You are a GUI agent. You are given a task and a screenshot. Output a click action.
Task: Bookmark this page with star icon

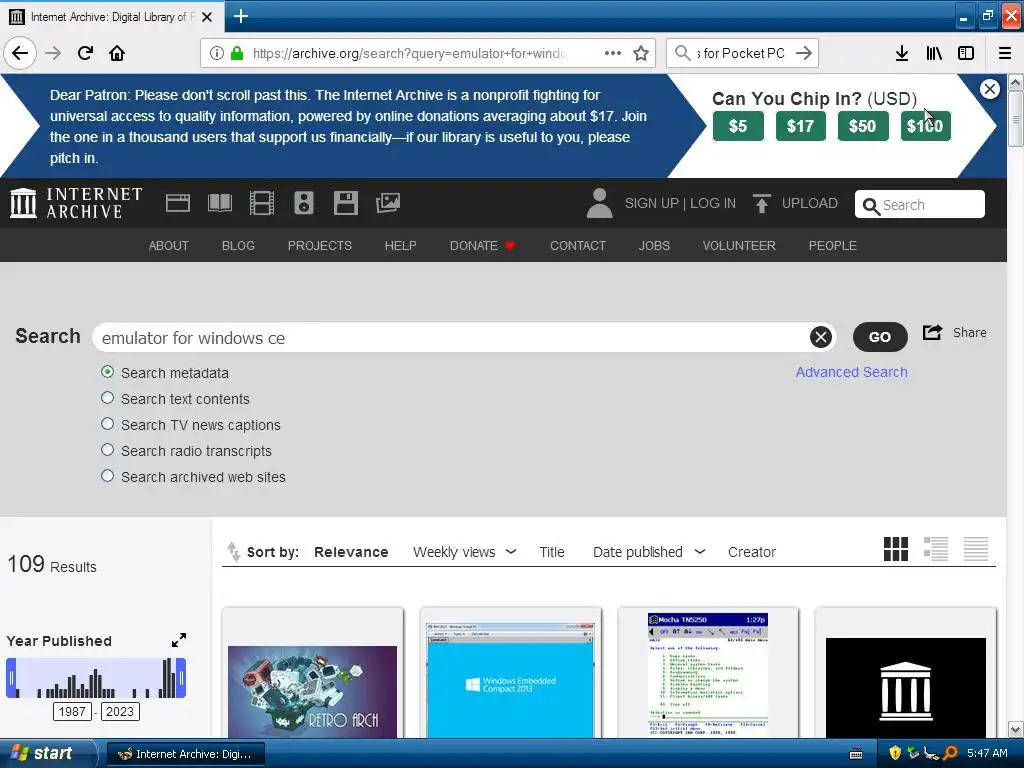[641, 53]
